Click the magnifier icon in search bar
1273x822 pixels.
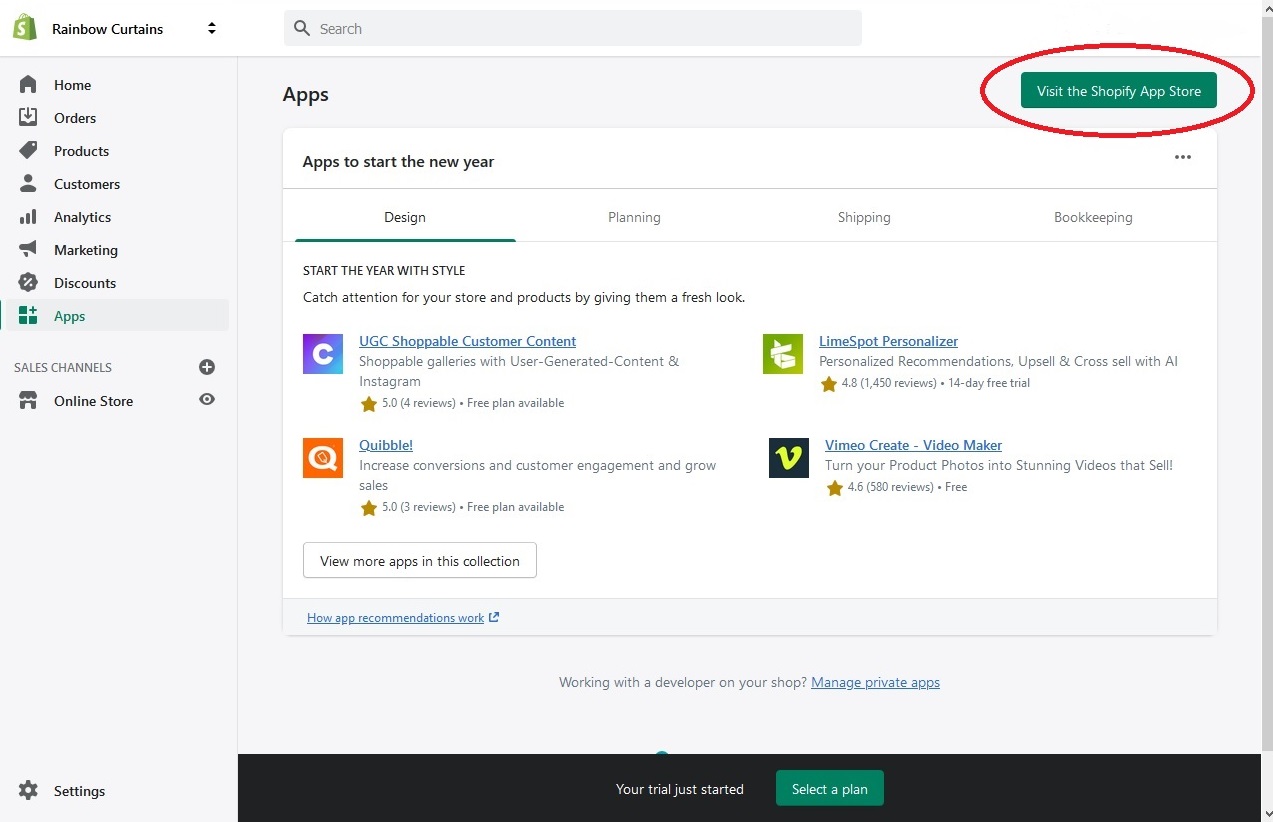click(302, 29)
